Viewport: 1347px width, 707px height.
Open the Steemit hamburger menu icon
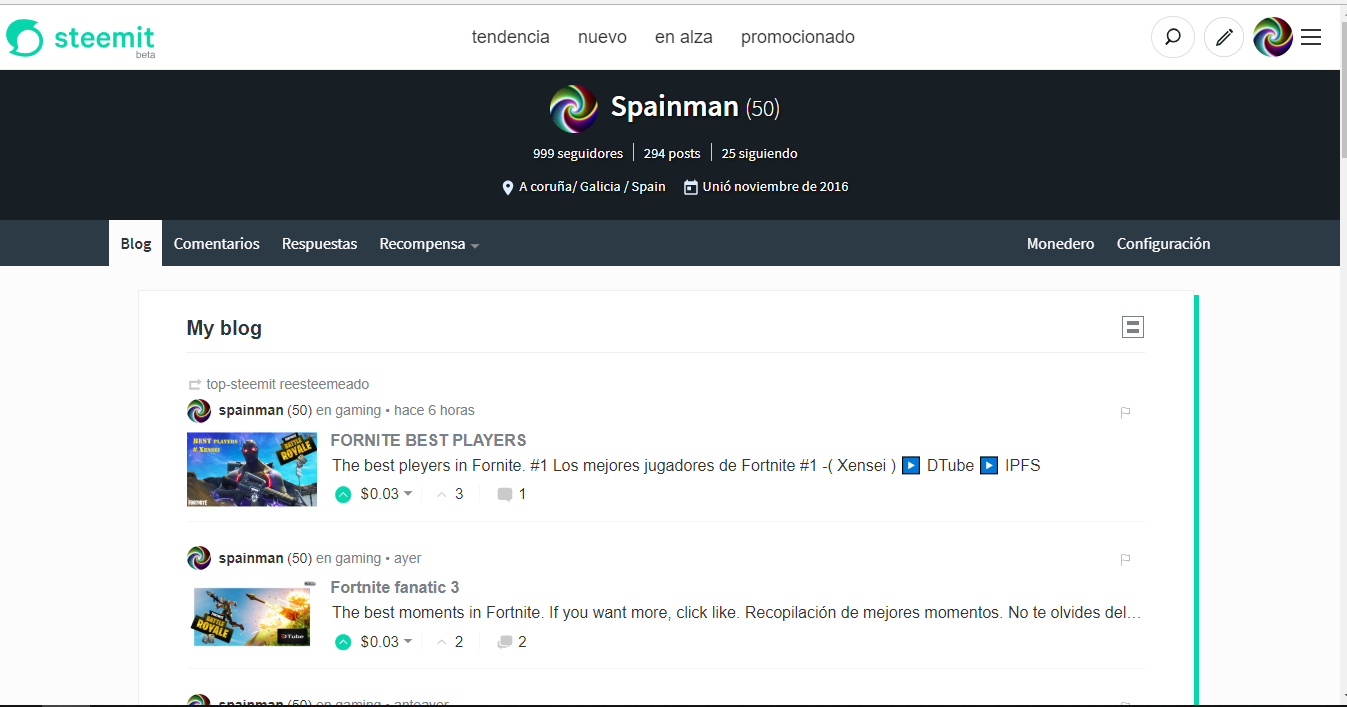coord(1311,36)
